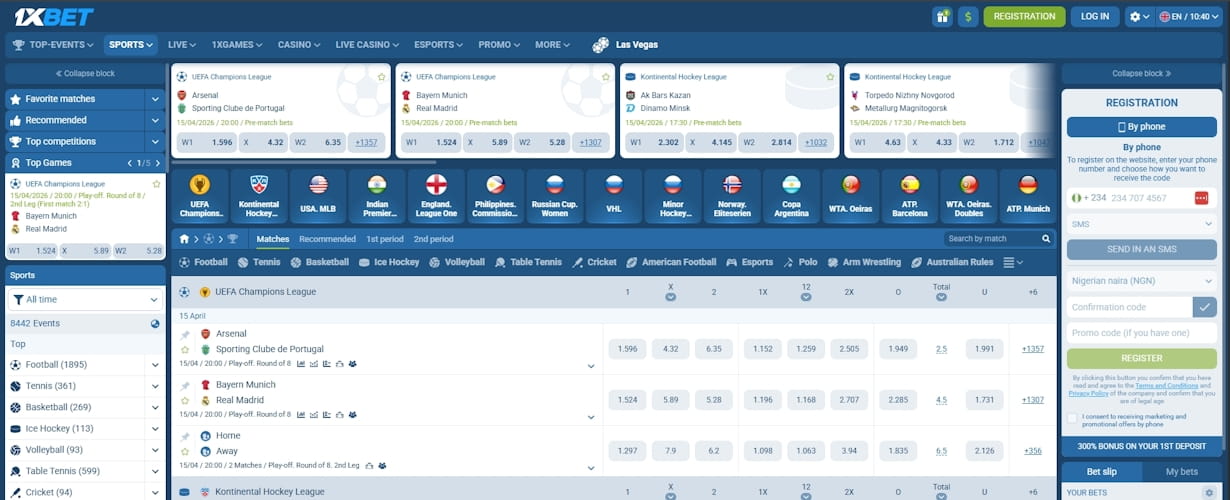Filter by Ice Hockey in sports bar
The height and width of the screenshot is (500, 1230).
pos(389,262)
